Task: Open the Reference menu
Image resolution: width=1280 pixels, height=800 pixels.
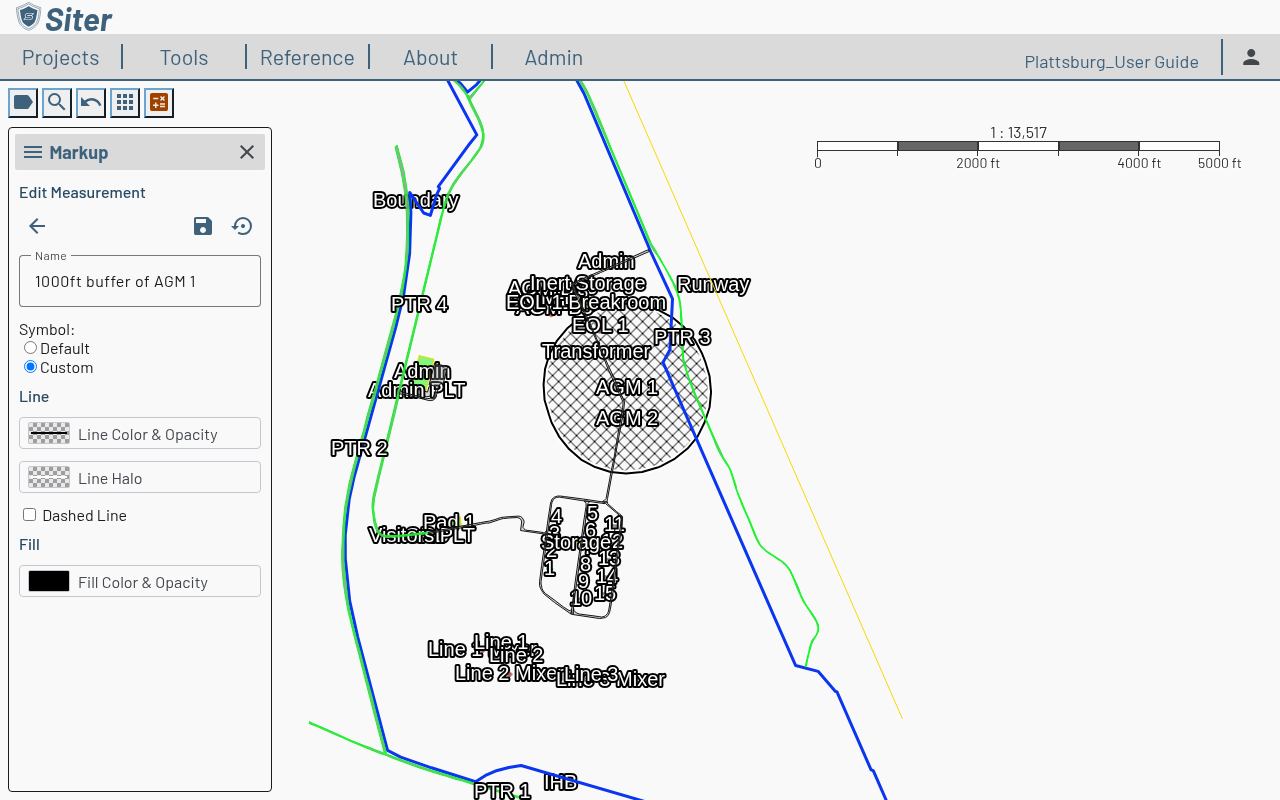Action: (x=307, y=57)
